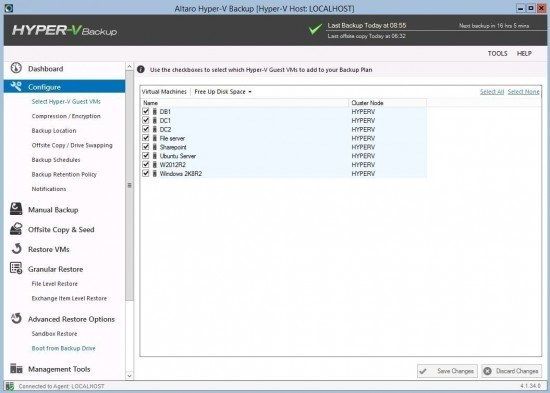The image size is (550, 393).
Task: Click the Next backup countdown text
Action: click(x=494, y=26)
